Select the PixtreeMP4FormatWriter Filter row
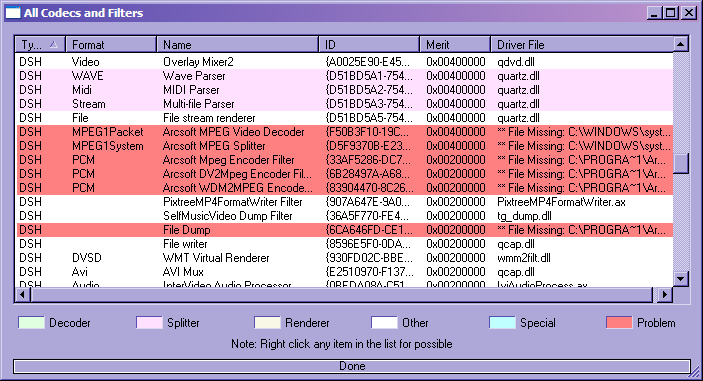The image size is (703, 381). [x=345, y=202]
